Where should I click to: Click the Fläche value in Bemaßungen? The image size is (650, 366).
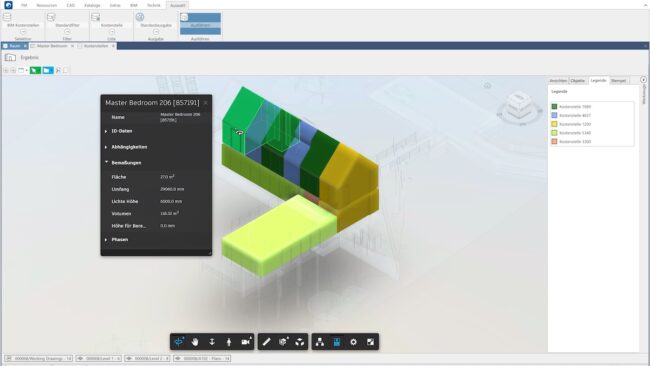(x=167, y=177)
